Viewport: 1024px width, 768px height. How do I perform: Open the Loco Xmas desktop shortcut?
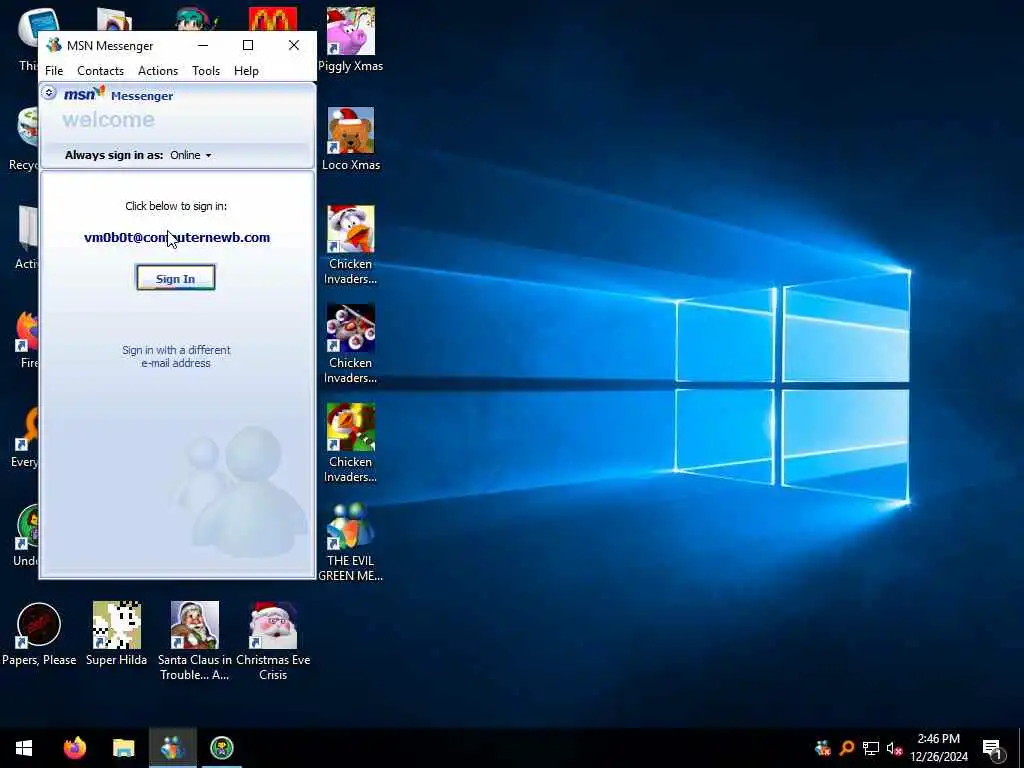point(351,139)
